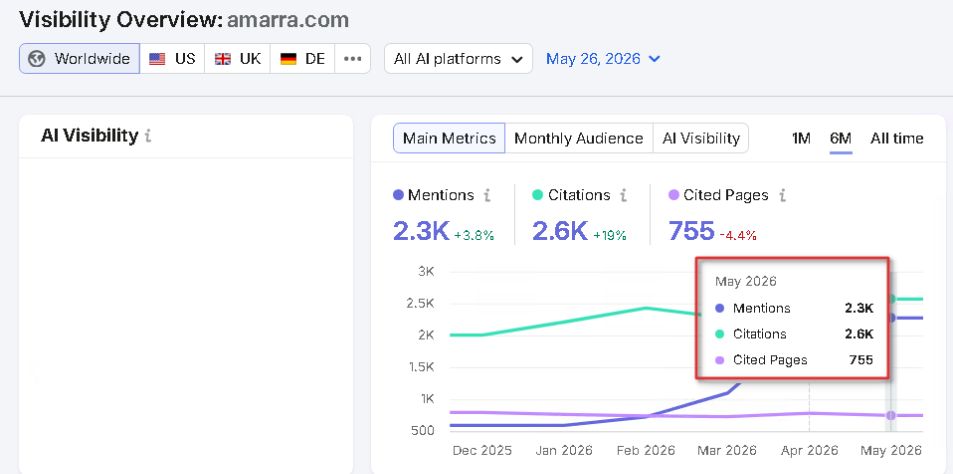Screen dimensions: 953x474
Task: Switch to the Monthly Audience tab
Action: pyautogui.click(x=579, y=139)
